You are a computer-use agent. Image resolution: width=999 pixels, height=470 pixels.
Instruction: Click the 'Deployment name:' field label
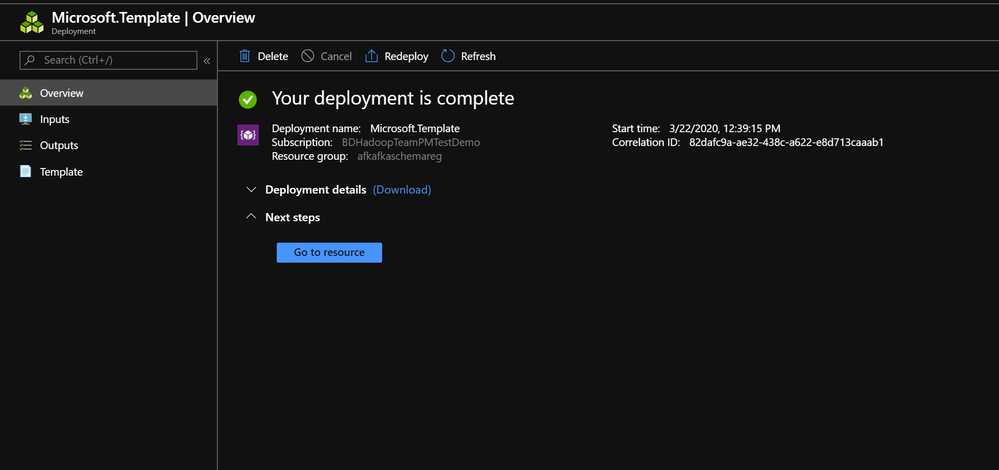coord(317,128)
